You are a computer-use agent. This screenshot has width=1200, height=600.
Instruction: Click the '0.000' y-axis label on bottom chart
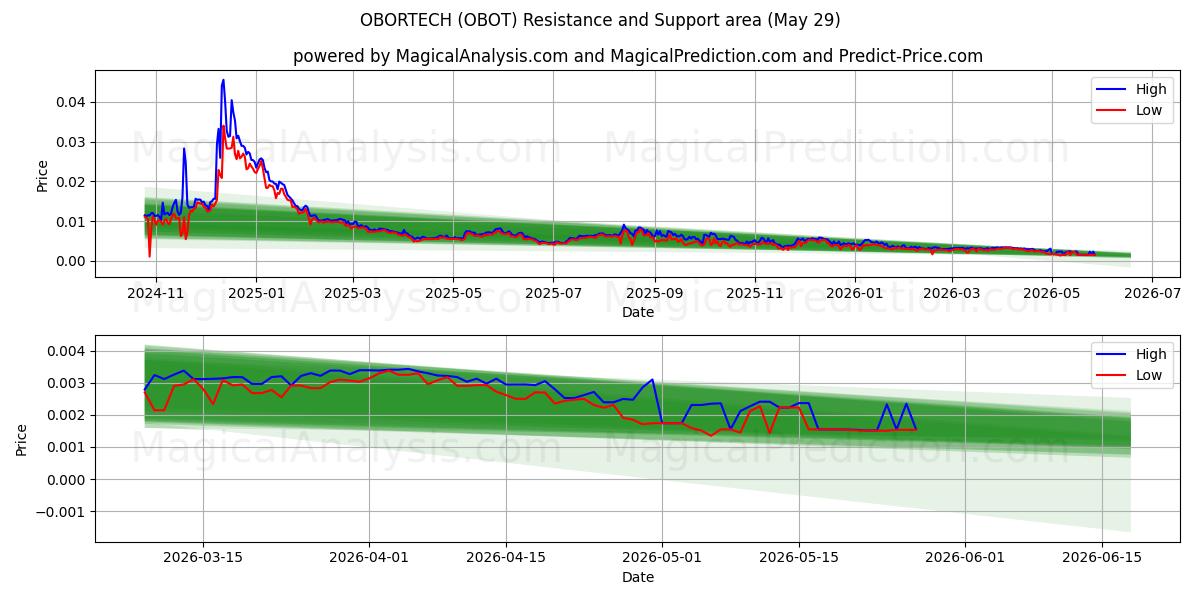point(69,479)
